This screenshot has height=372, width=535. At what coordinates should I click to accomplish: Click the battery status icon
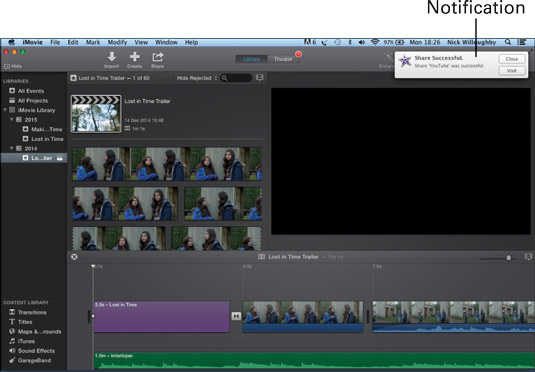[x=400, y=42]
